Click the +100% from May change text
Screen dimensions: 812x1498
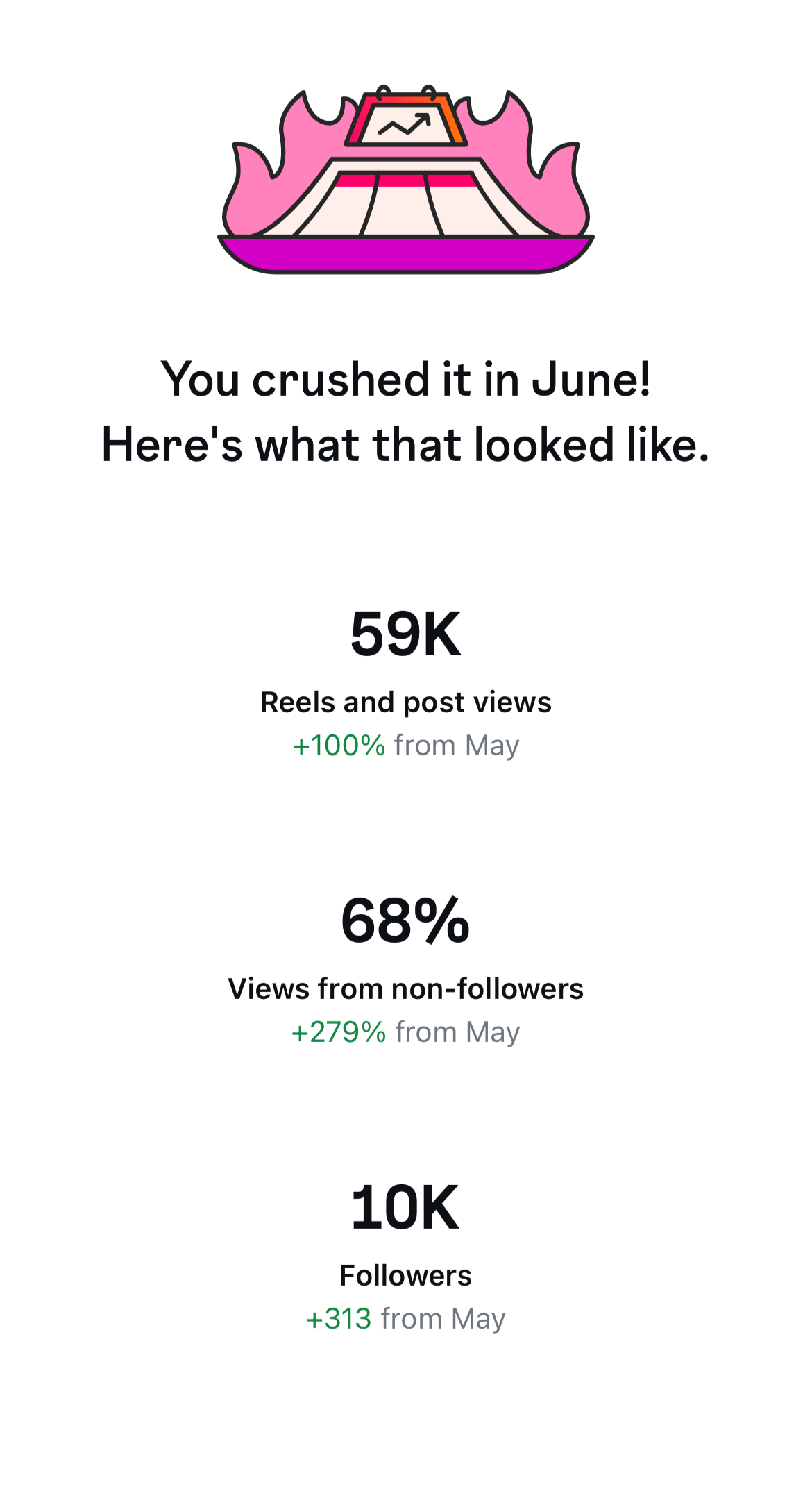(x=406, y=746)
